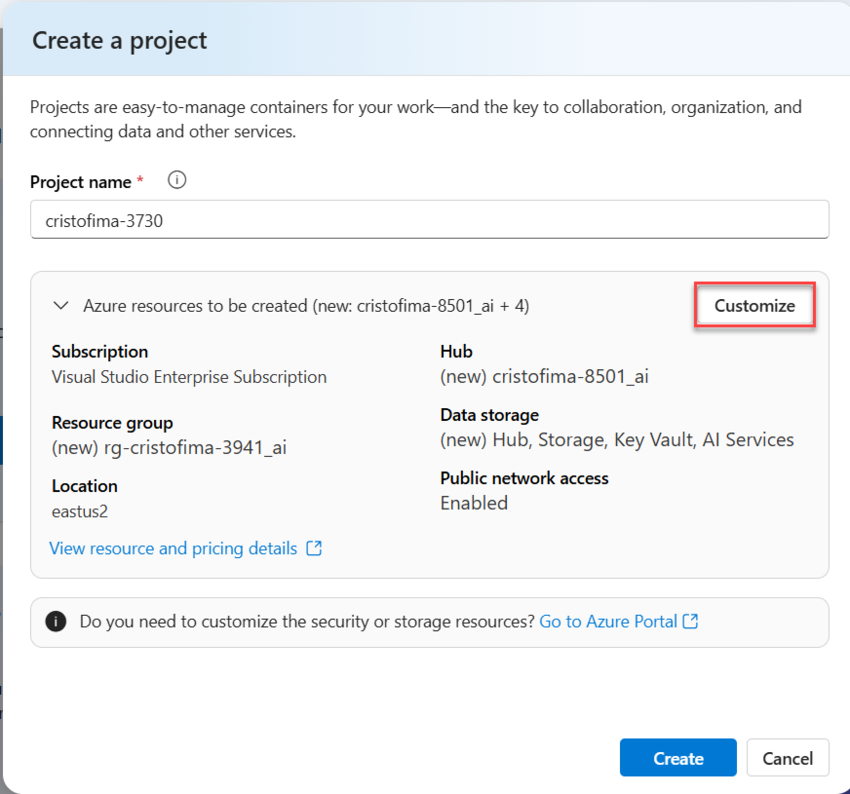
Task: Toggle the expander for cristofima-8501_ai resources summary
Action: [62, 305]
